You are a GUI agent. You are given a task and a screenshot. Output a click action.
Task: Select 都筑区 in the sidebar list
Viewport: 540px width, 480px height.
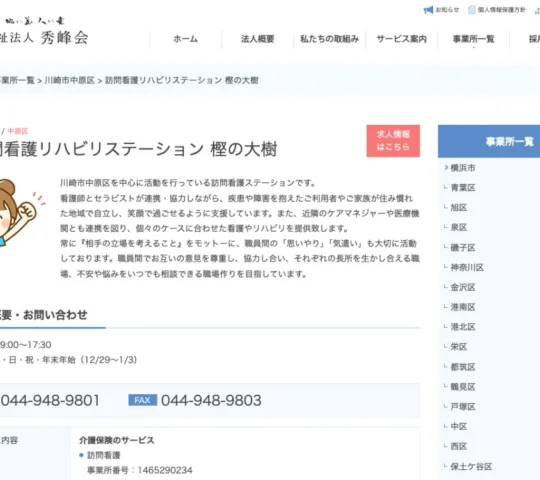463,367
